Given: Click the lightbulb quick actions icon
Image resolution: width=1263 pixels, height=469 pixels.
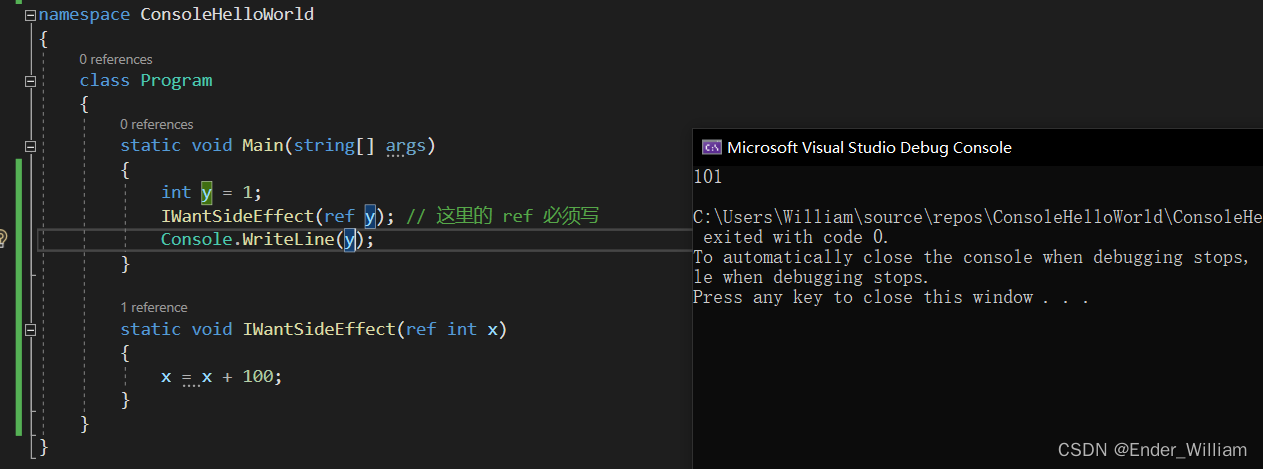Looking at the screenshot, I should [x=3, y=239].
